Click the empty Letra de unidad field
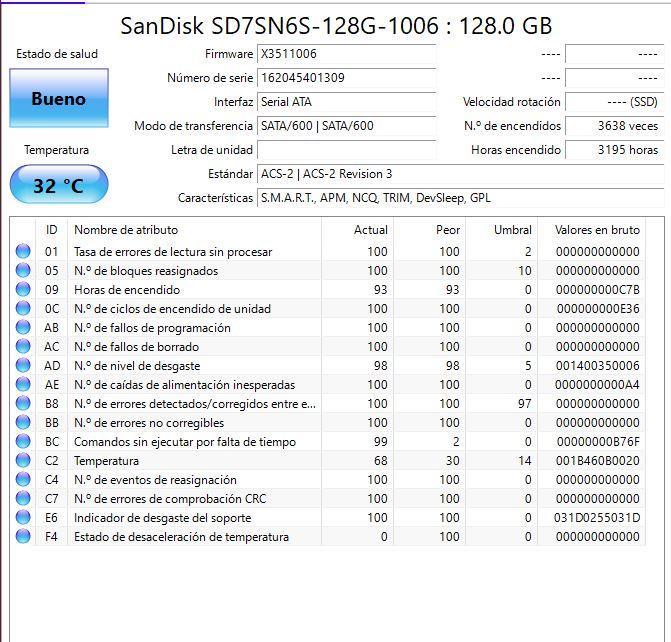671x642 pixels. pos(346,150)
